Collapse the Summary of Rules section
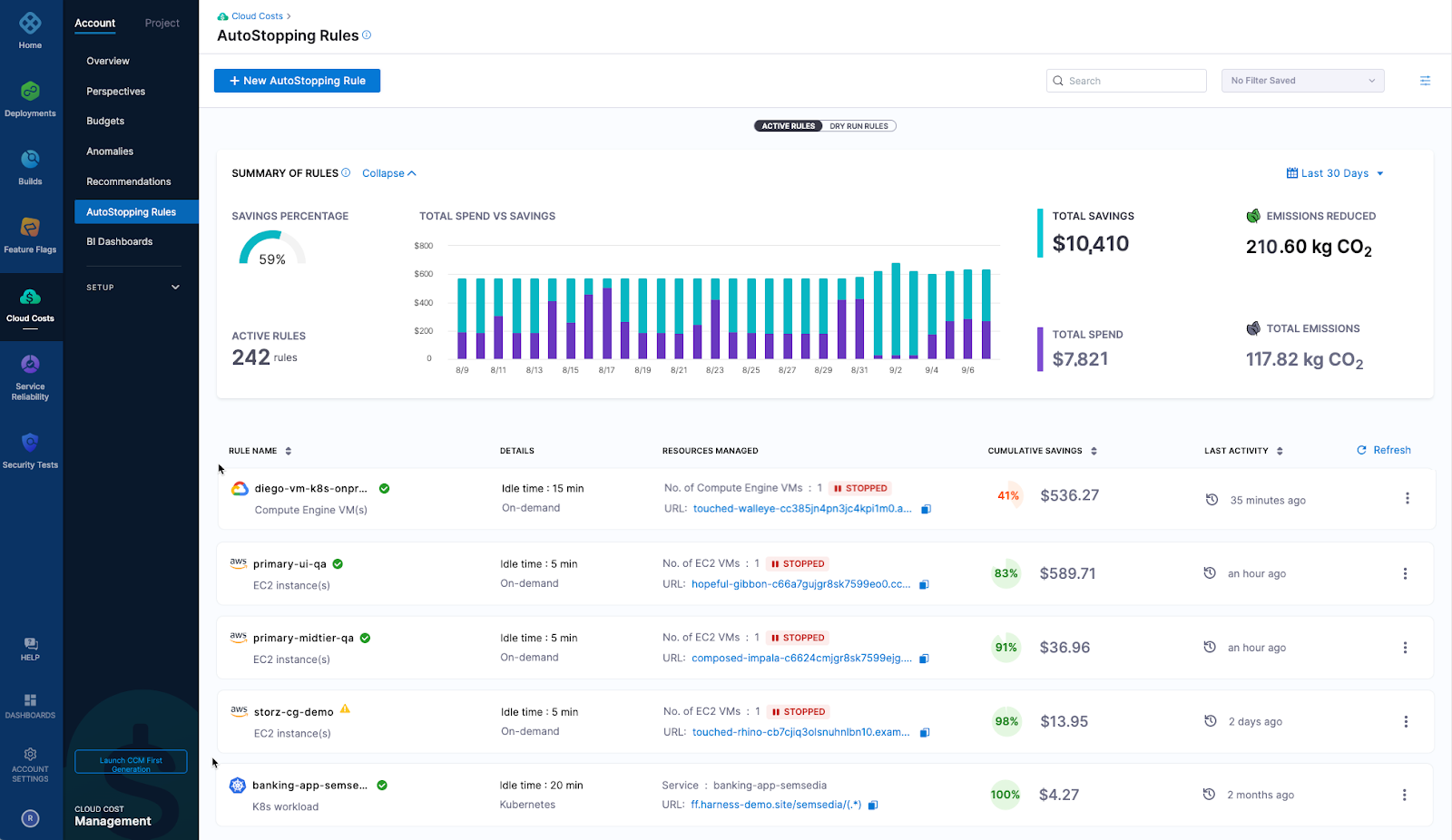The image size is (1452, 840). coord(388,173)
